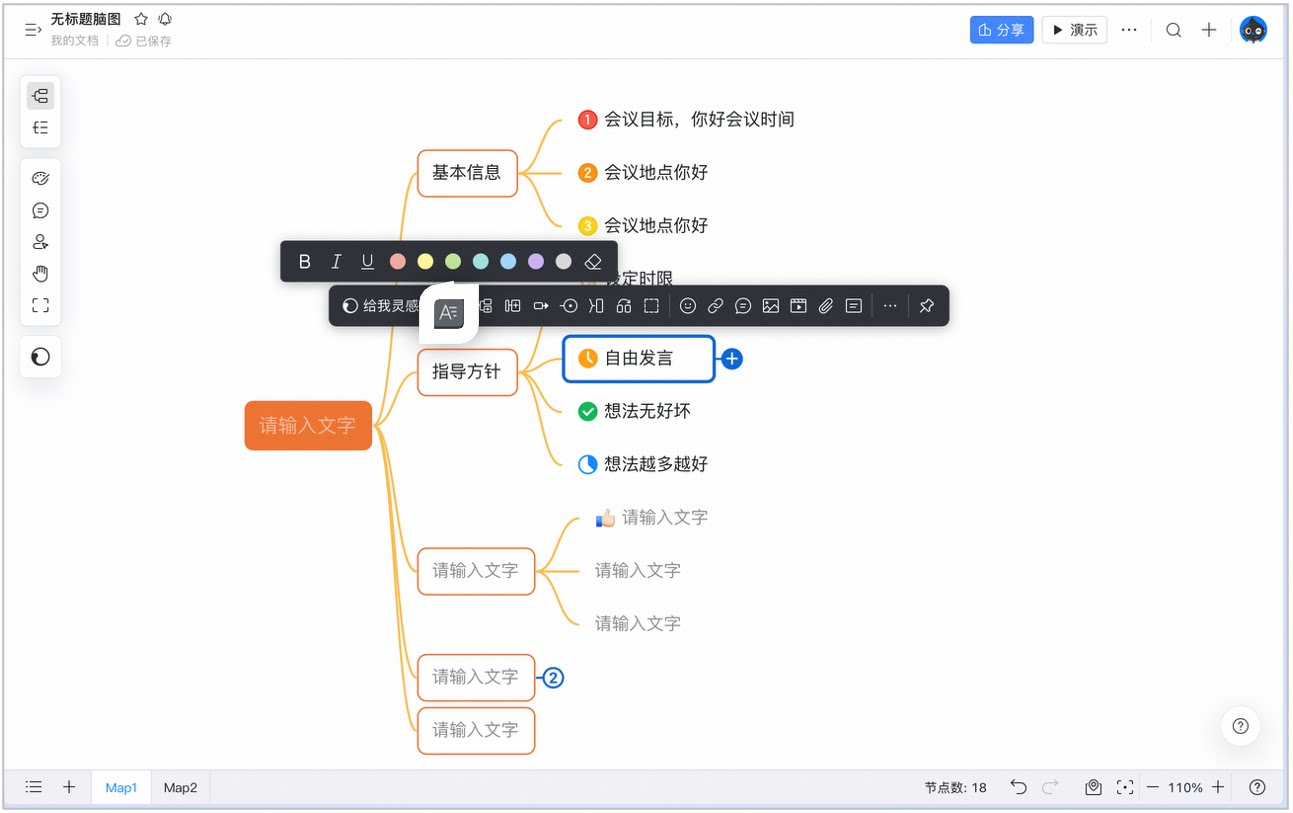1293x813 pixels.
Task: Switch to outline view icon
Action: 41,127
